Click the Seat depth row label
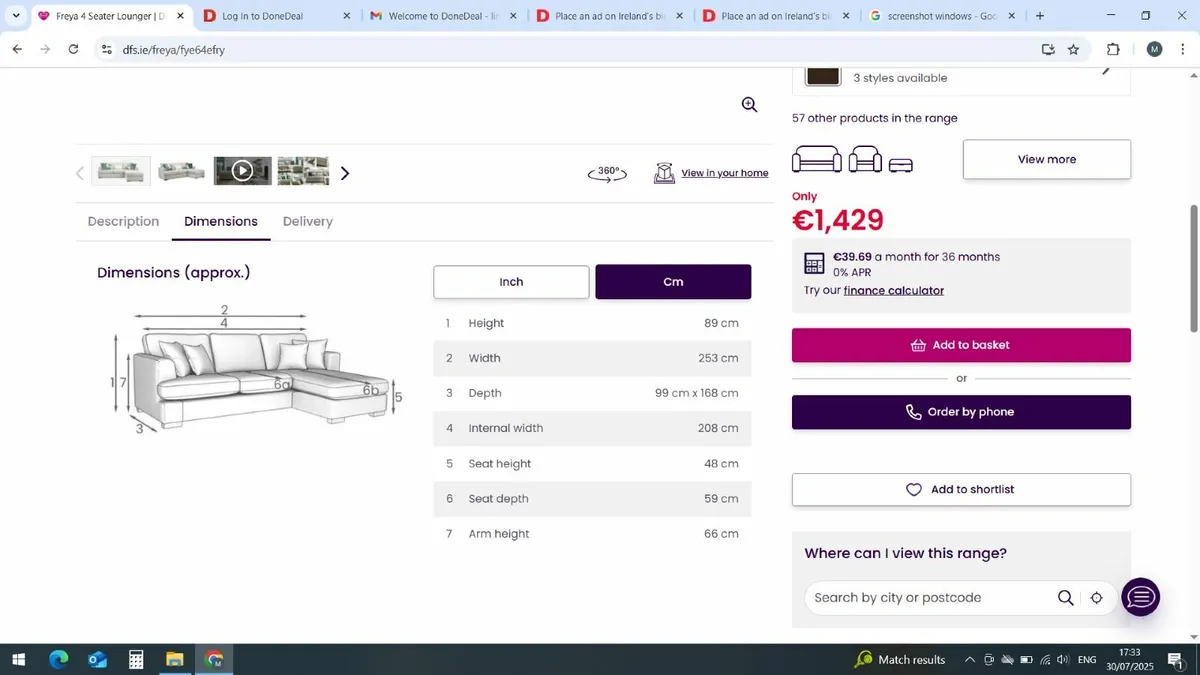 pos(498,499)
